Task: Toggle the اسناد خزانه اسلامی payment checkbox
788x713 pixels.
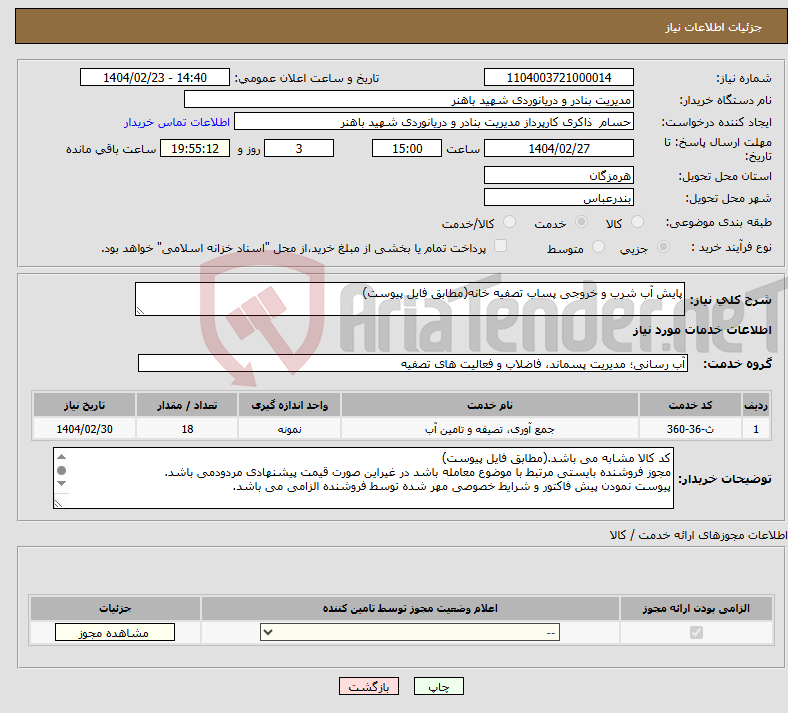Action: 501,246
